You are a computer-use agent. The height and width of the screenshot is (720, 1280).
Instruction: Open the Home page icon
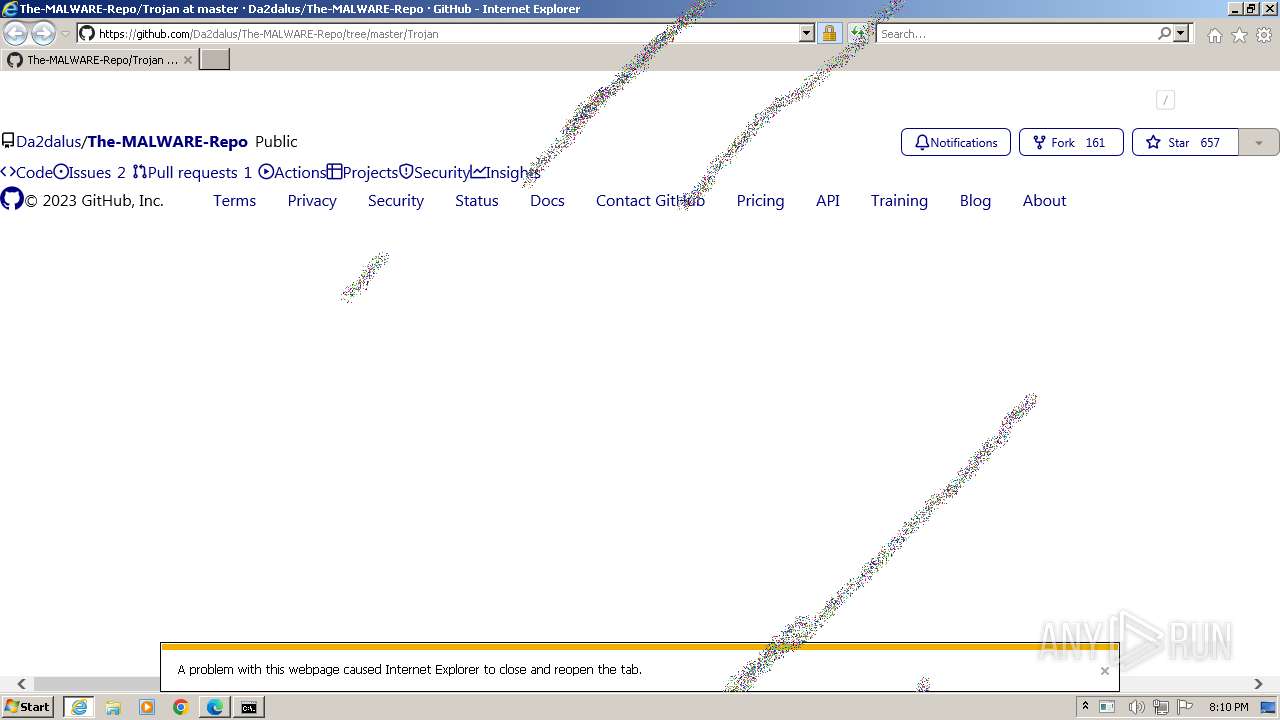[1214, 35]
